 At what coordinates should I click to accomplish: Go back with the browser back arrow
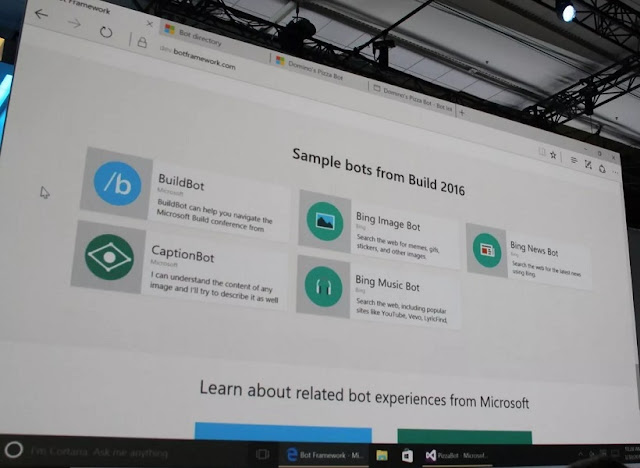(x=41, y=14)
